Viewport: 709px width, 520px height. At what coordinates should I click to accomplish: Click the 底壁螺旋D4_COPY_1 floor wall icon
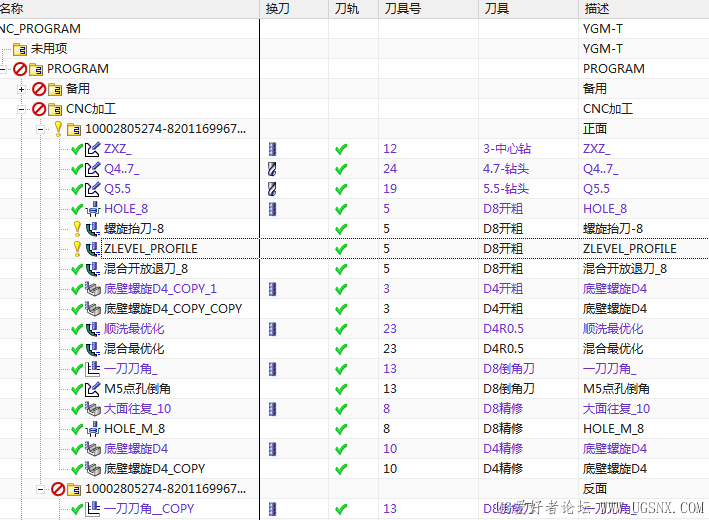(x=93, y=288)
